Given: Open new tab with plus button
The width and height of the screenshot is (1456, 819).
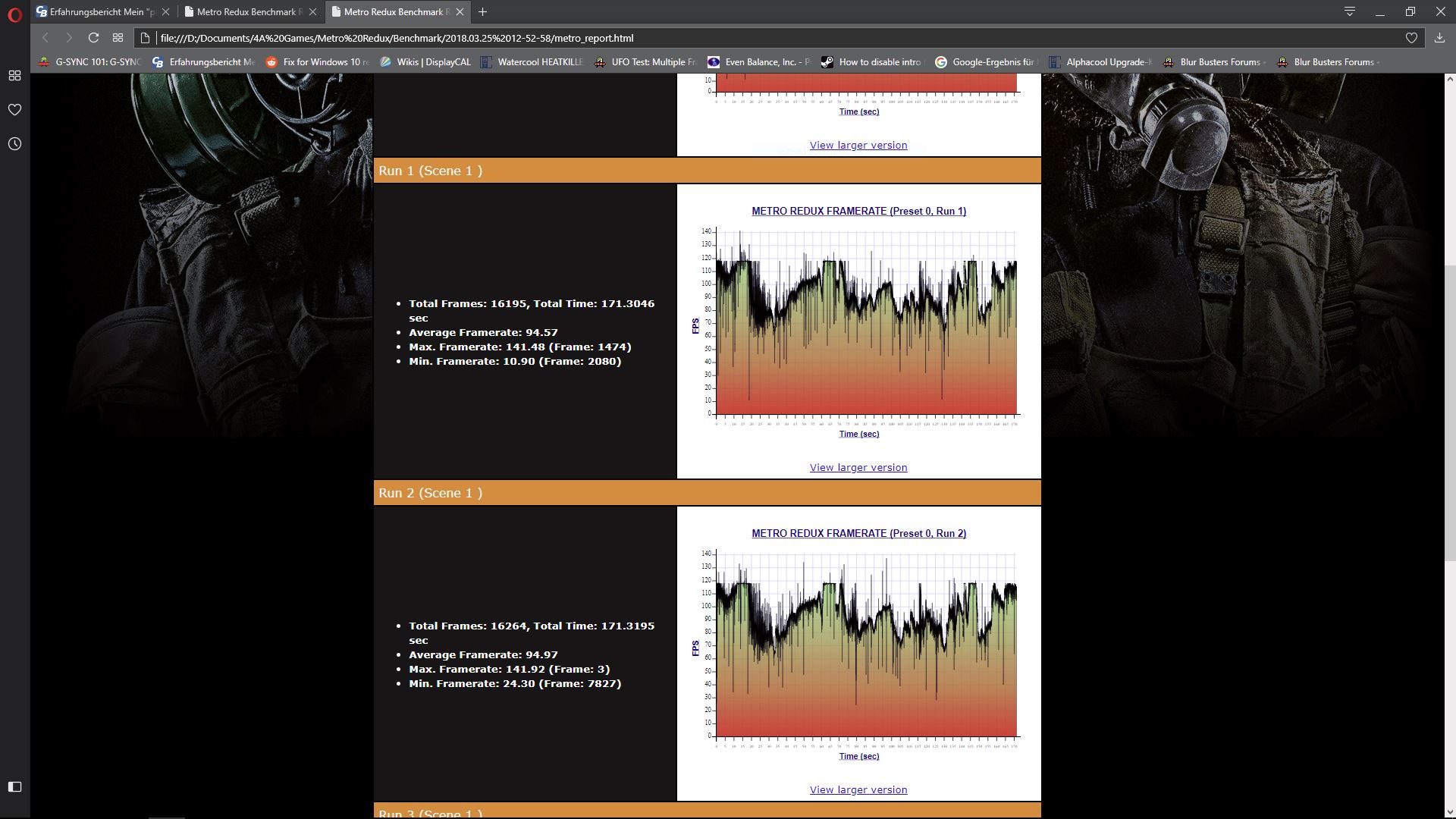Looking at the screenshot, I should click(482, 11).
